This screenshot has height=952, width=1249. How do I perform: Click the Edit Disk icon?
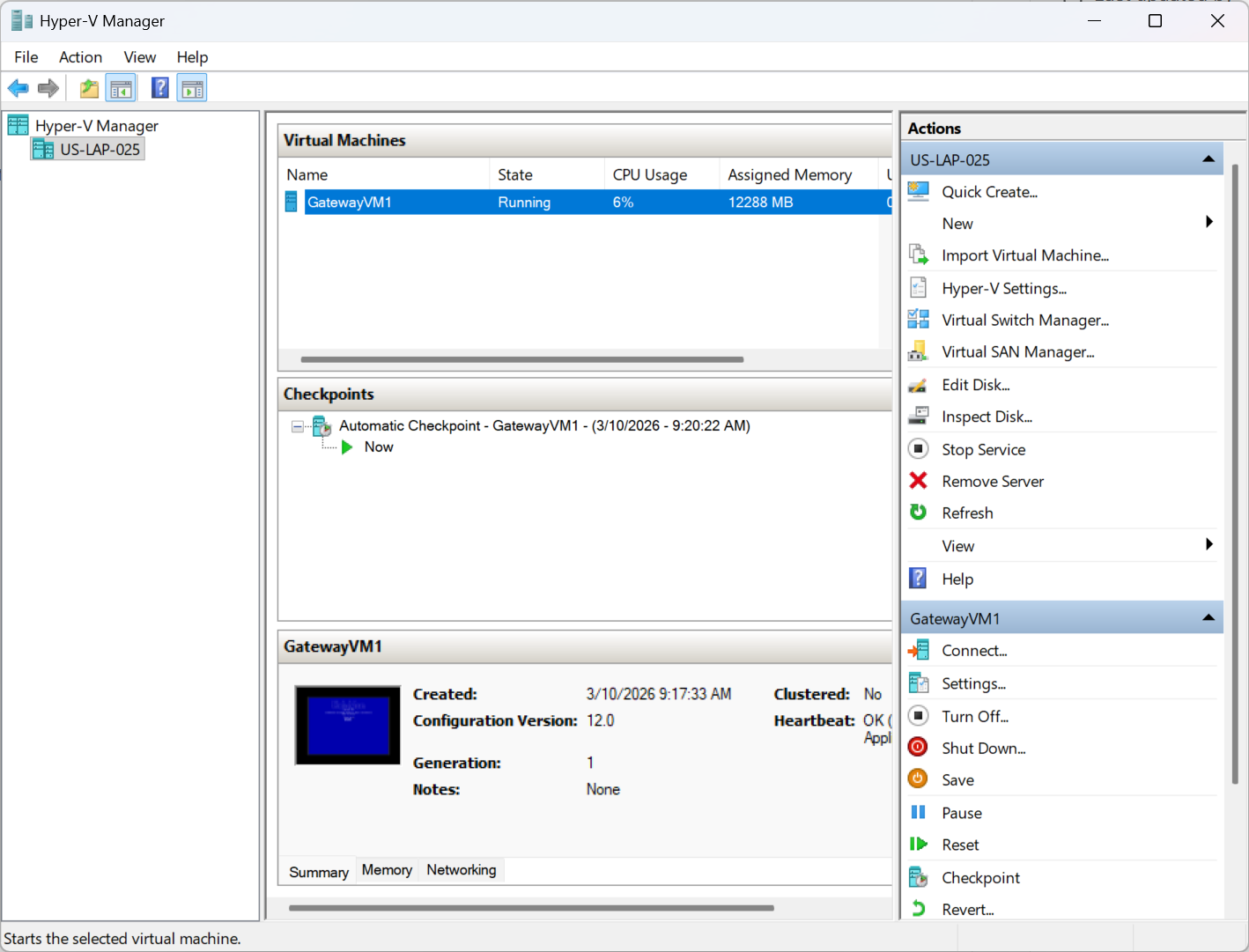coord(918,385)
